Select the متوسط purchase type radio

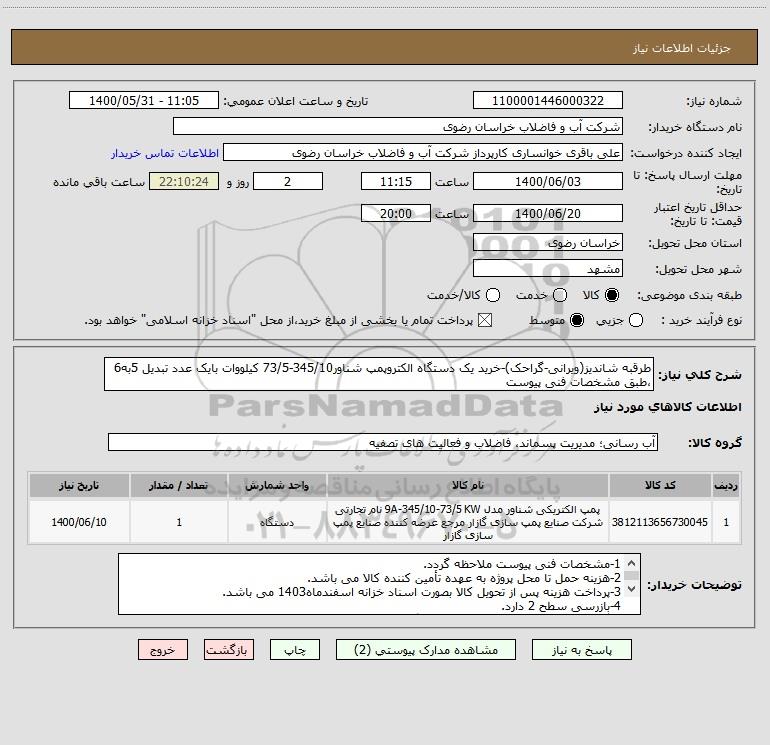pyautogui.click(x=577, y=320)
